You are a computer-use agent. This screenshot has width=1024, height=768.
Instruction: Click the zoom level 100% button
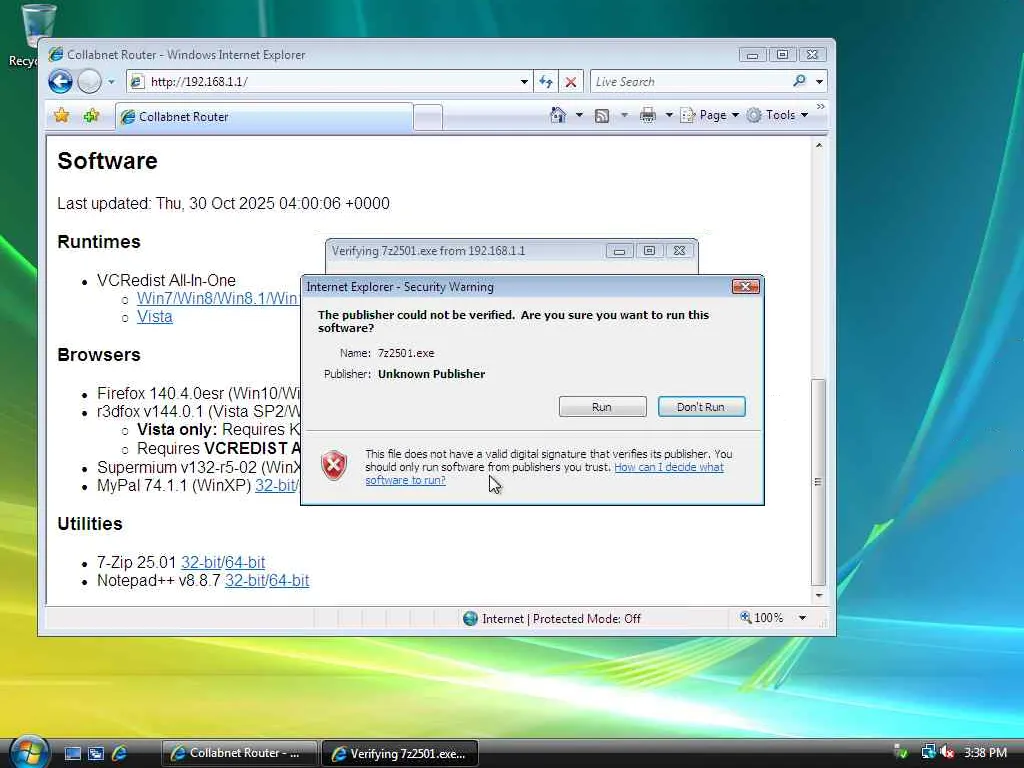[761, 618]
